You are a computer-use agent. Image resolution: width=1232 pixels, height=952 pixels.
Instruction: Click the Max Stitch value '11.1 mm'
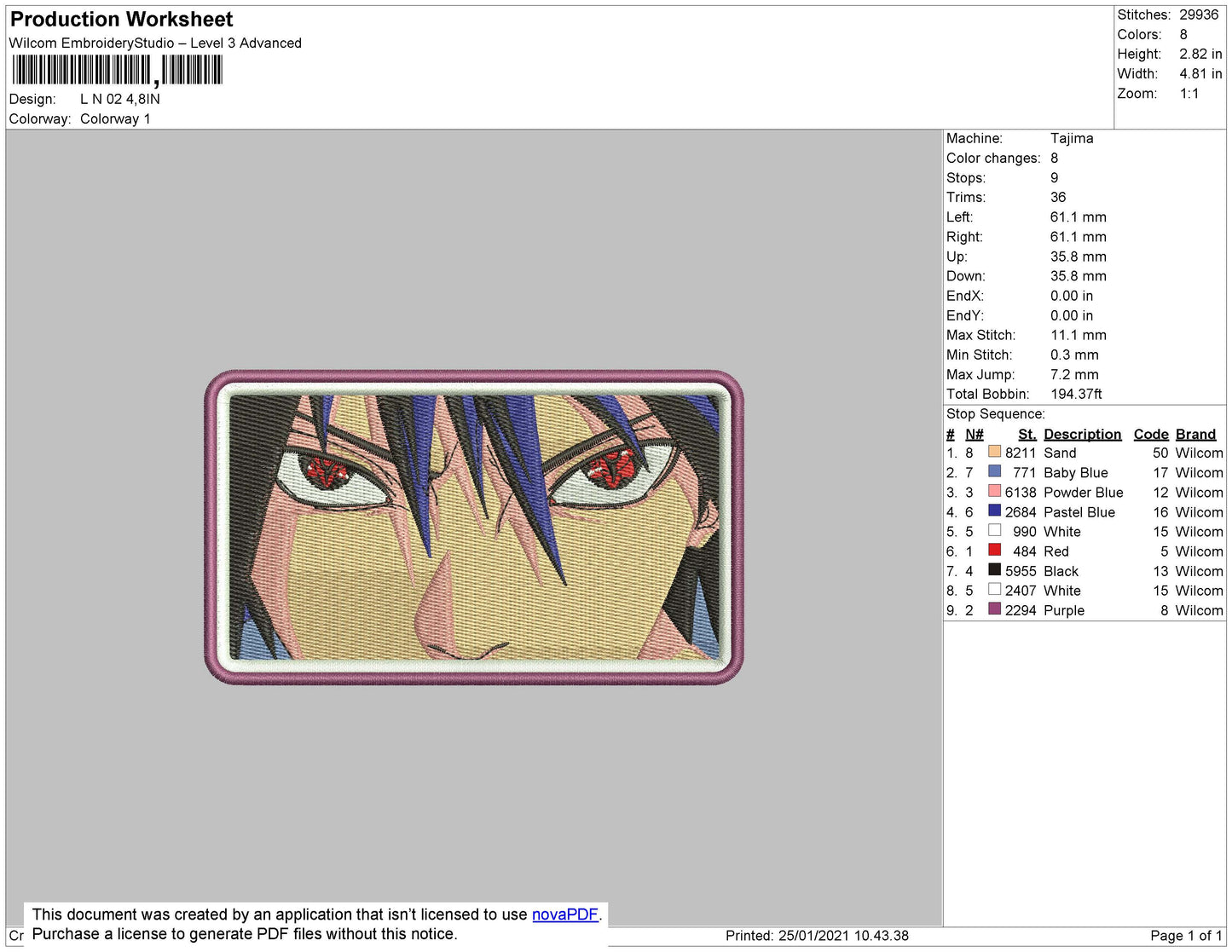pyautogui.click(x=1079, y=335)
